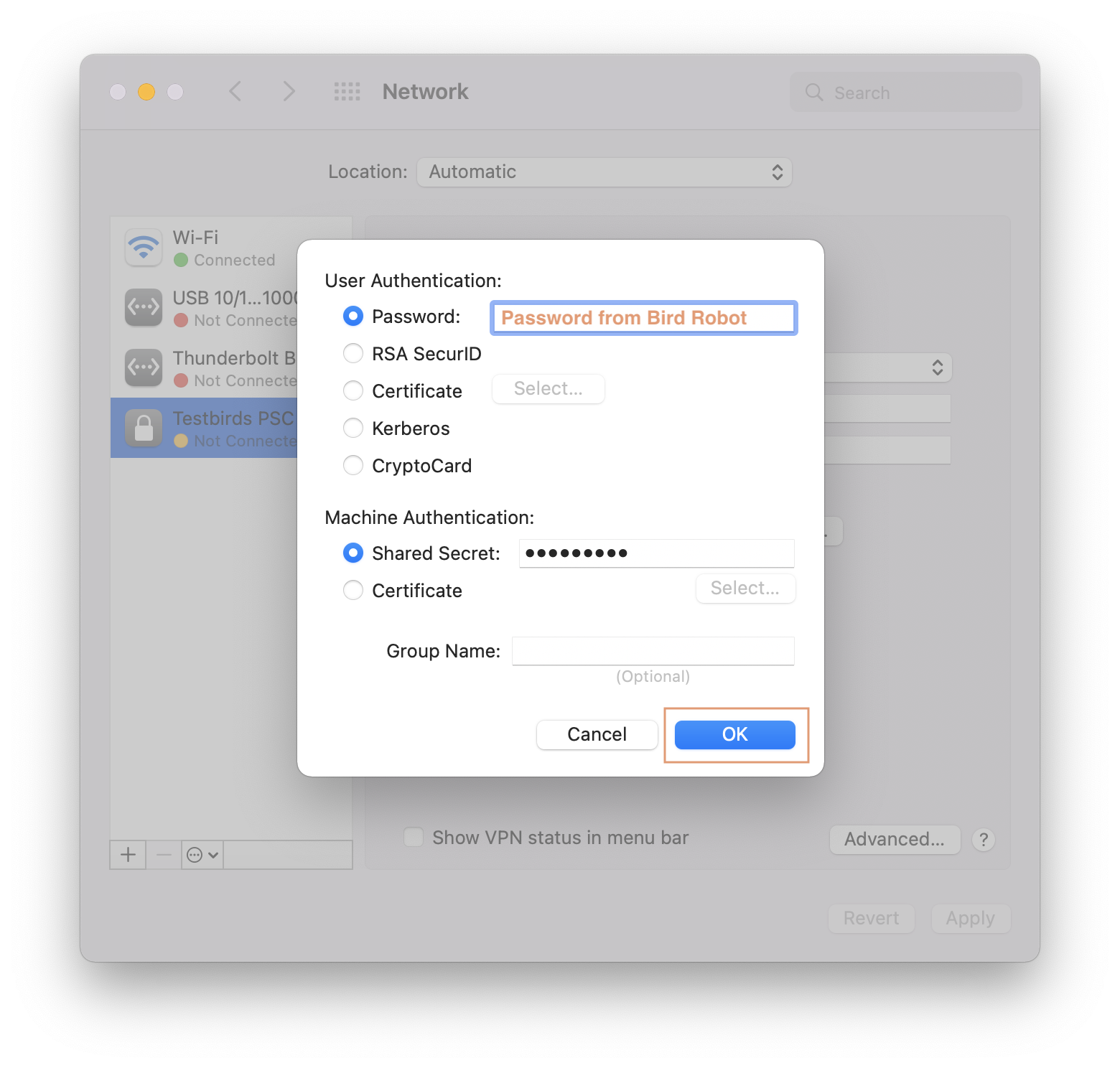The image size is (1120, 1068).
Task: Click the USB 10/100/1000 ethernet icon
Action: (x=144, y=307)
